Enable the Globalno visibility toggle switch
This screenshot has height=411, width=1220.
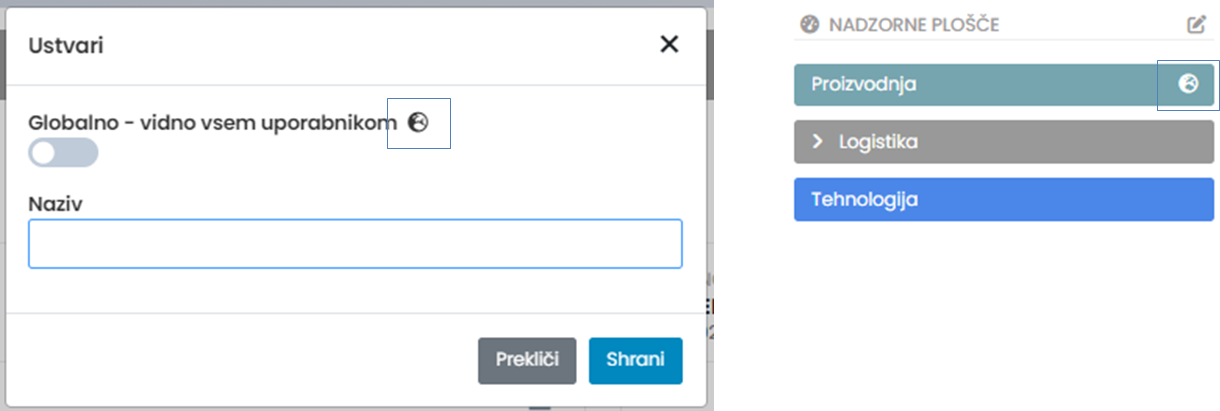[x=64, y=152]
